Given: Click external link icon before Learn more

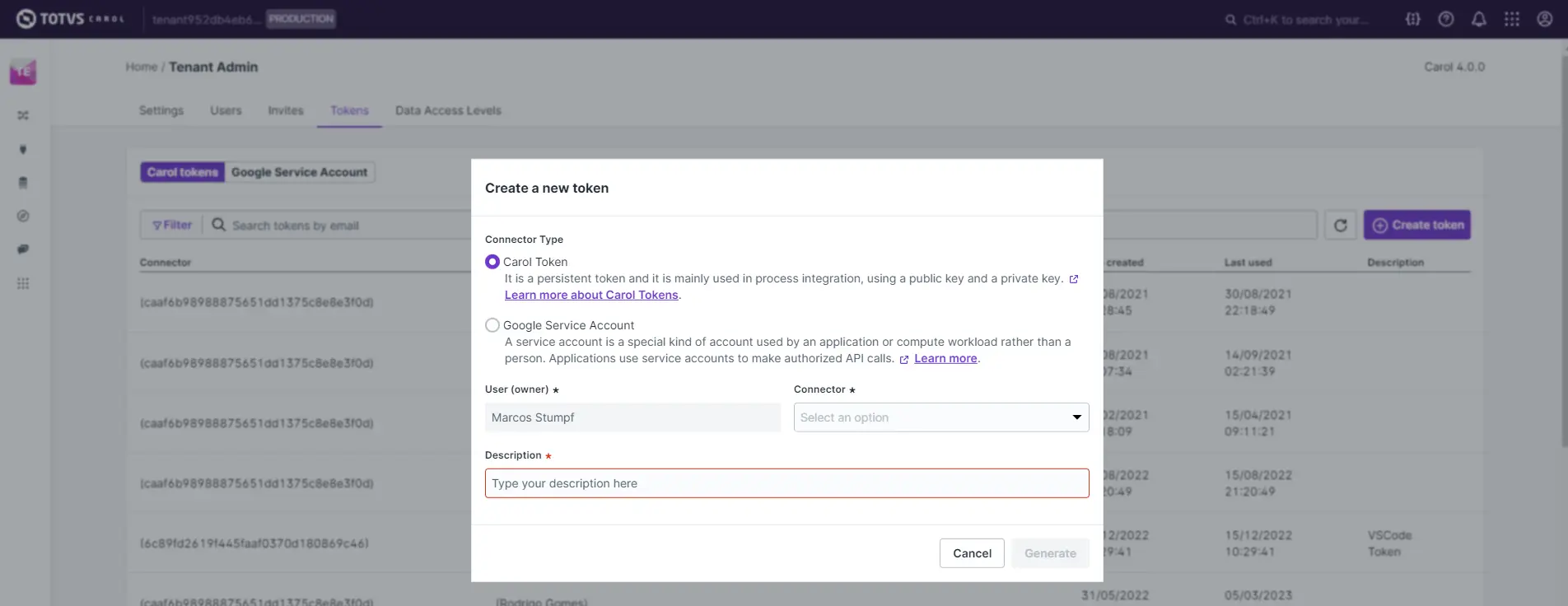Looking at the screenshot, I should [903, 359].
